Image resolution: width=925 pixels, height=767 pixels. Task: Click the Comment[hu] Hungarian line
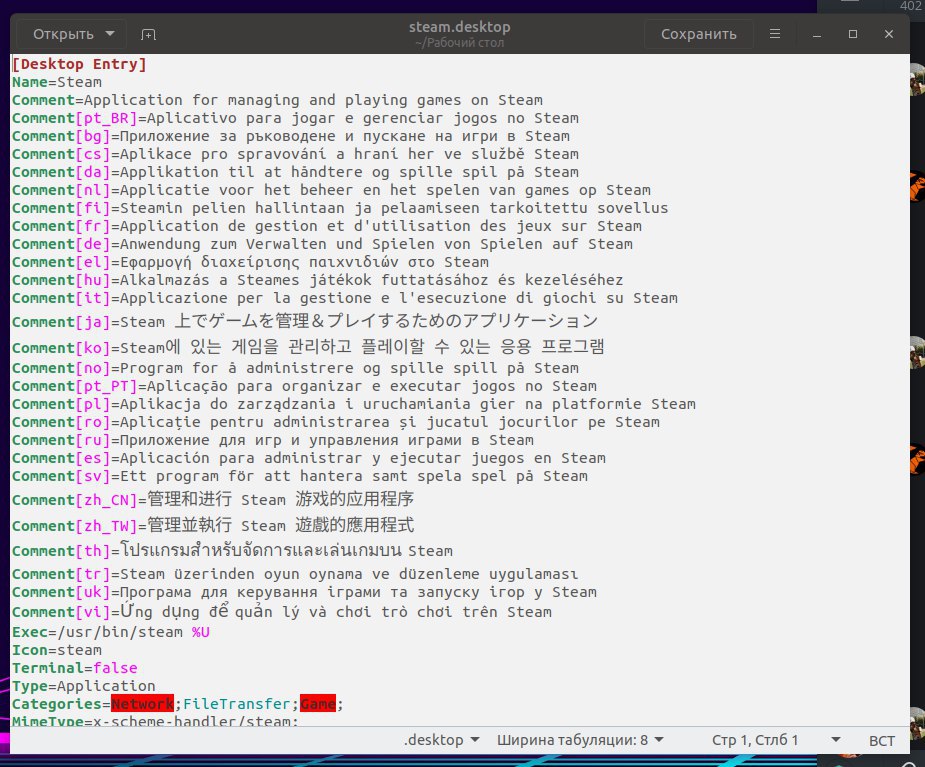pos(317,280)
